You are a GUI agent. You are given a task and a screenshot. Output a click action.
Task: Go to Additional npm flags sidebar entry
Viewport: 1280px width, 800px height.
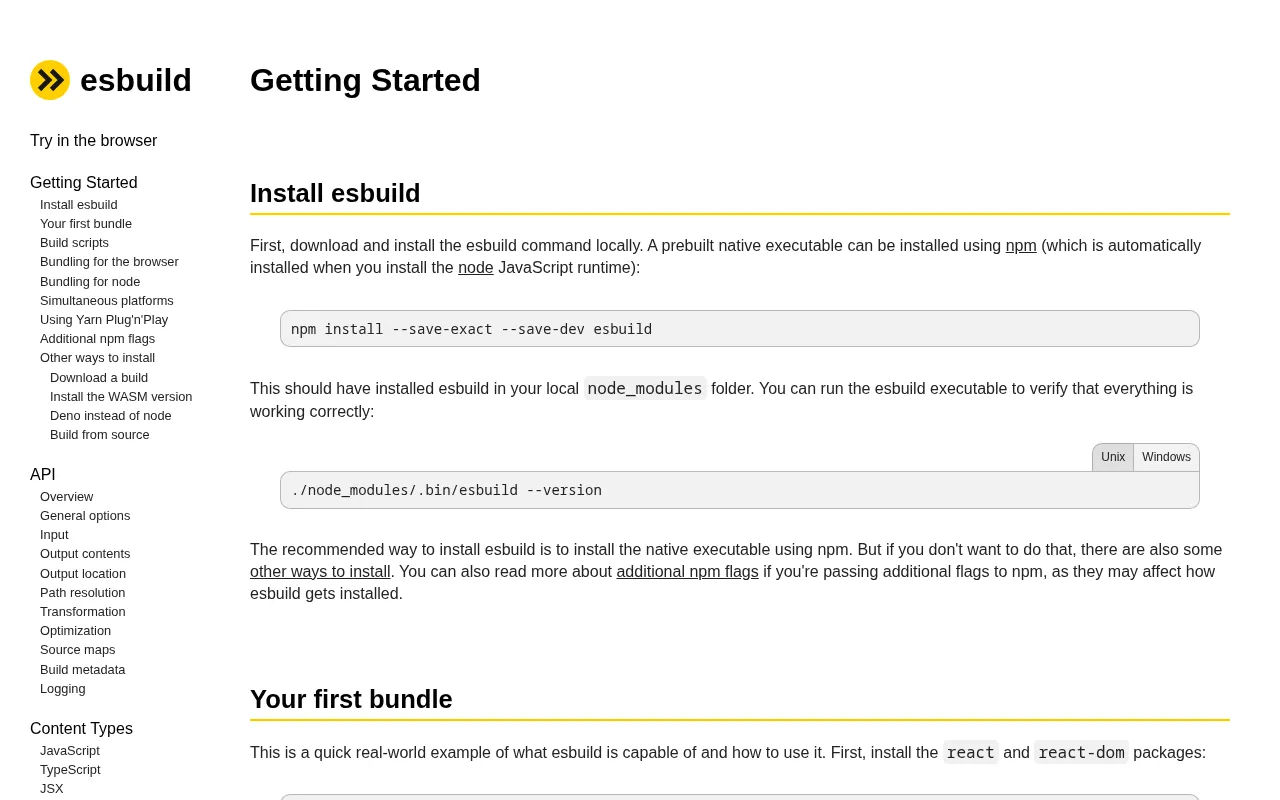tap(97, 339)
